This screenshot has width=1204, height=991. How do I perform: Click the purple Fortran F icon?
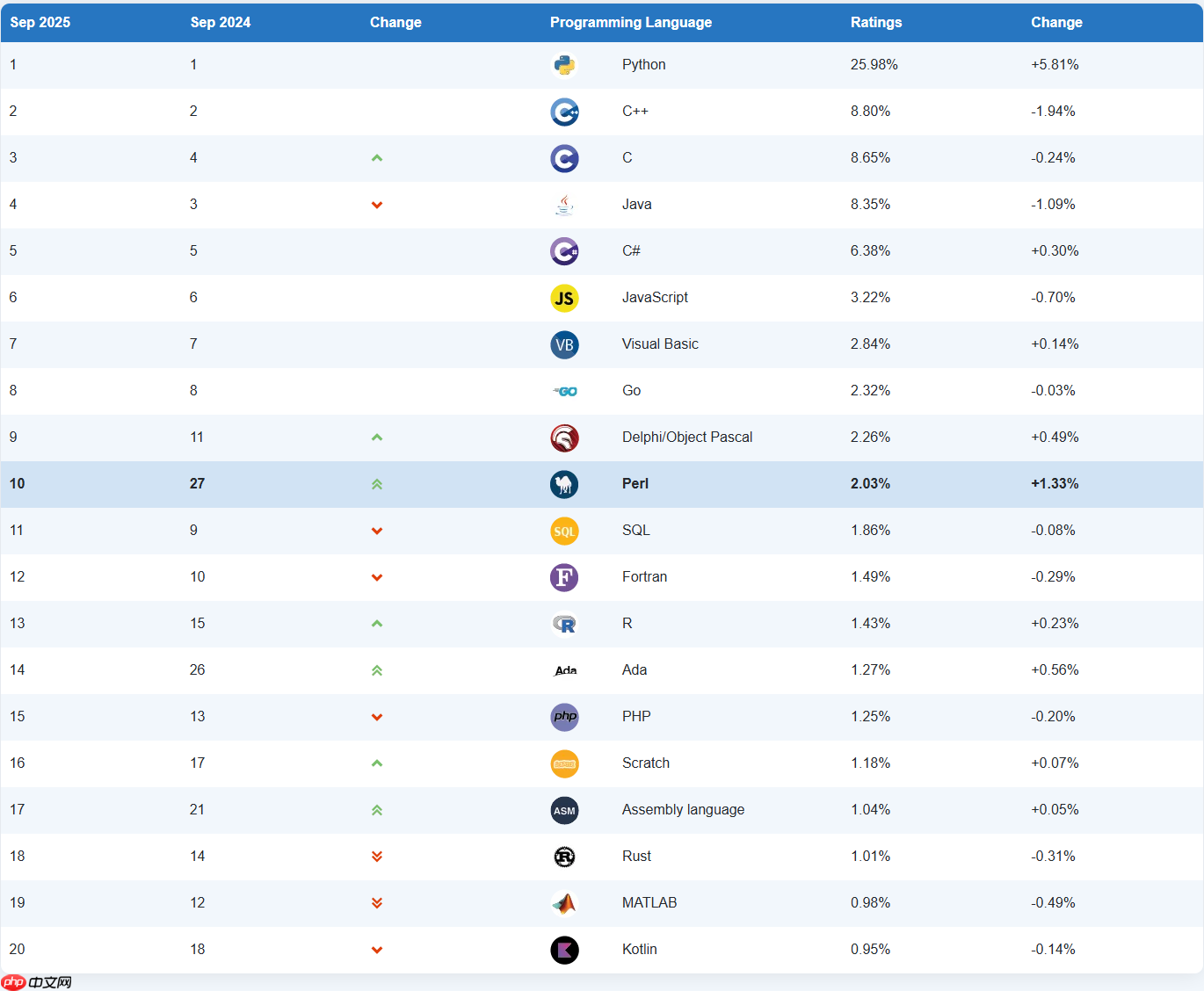(564, 577)
